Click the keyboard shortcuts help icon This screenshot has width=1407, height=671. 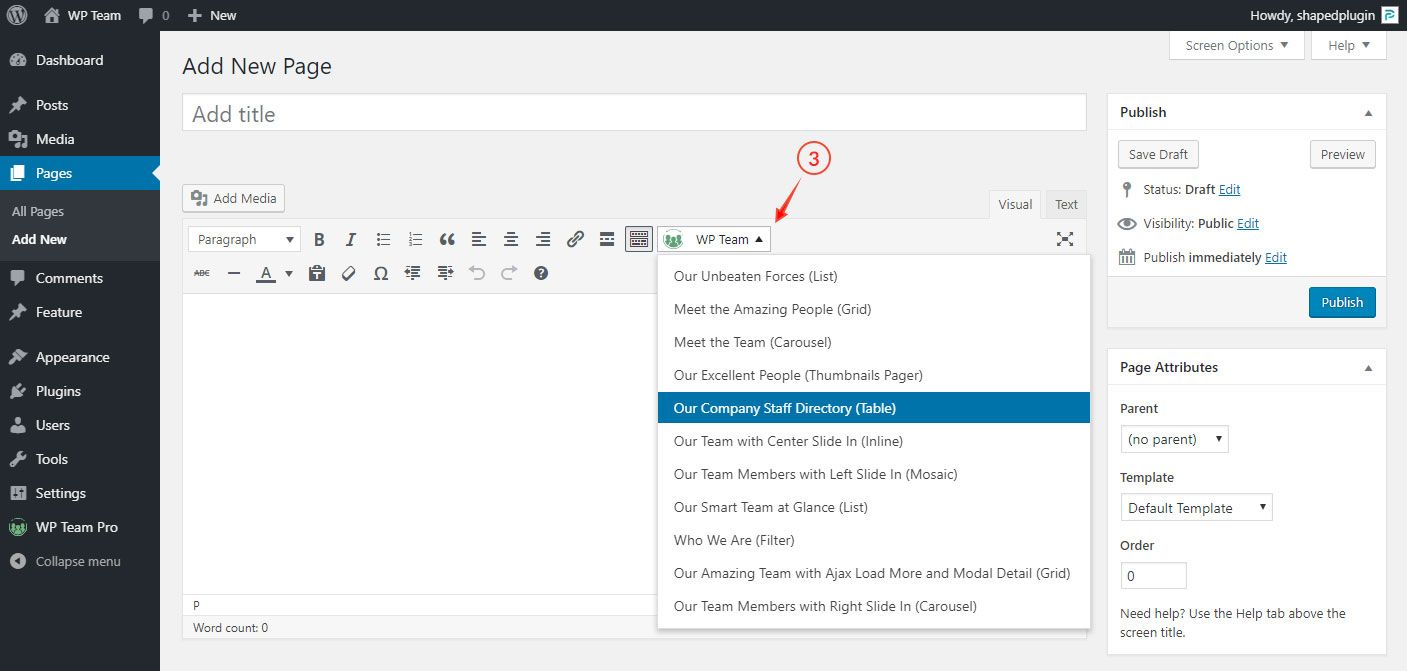(x=541, y=273)
